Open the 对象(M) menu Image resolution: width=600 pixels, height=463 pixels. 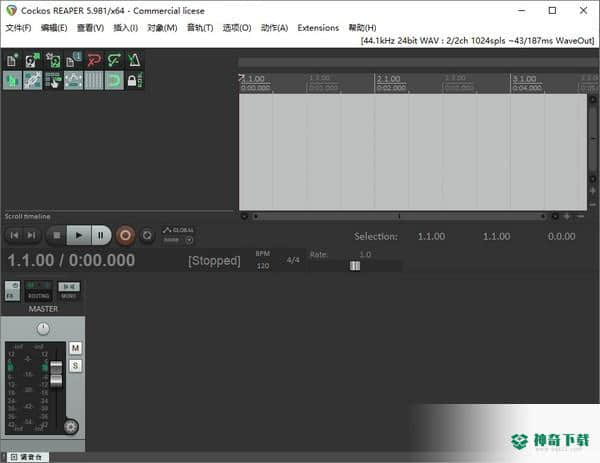click(x=162, y=28)
